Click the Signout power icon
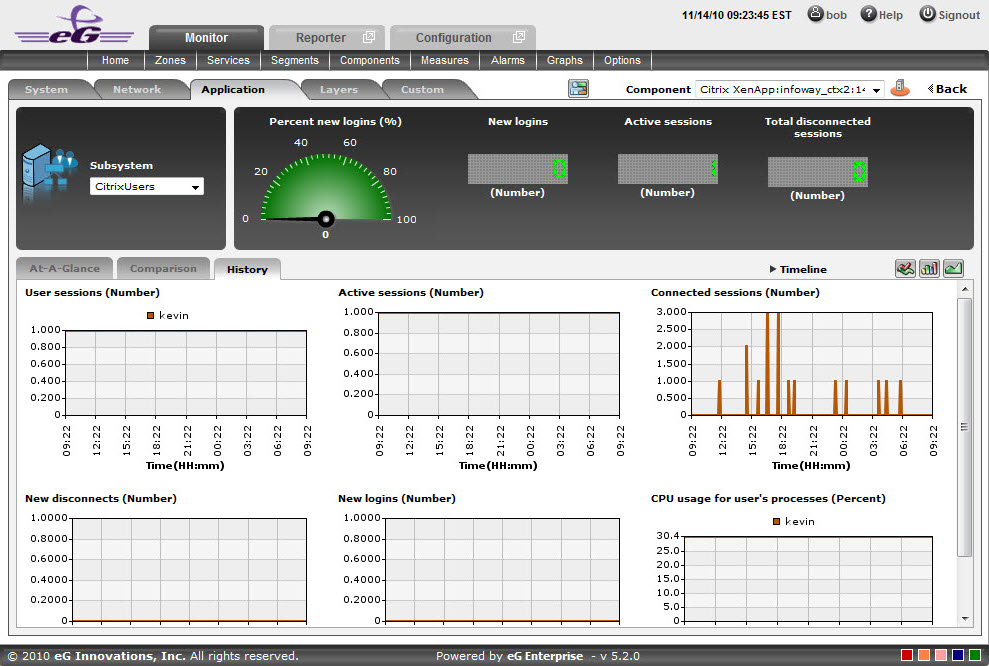Viewport: 989px width, 666px height. pyautogui.click(x=927, y=13)
